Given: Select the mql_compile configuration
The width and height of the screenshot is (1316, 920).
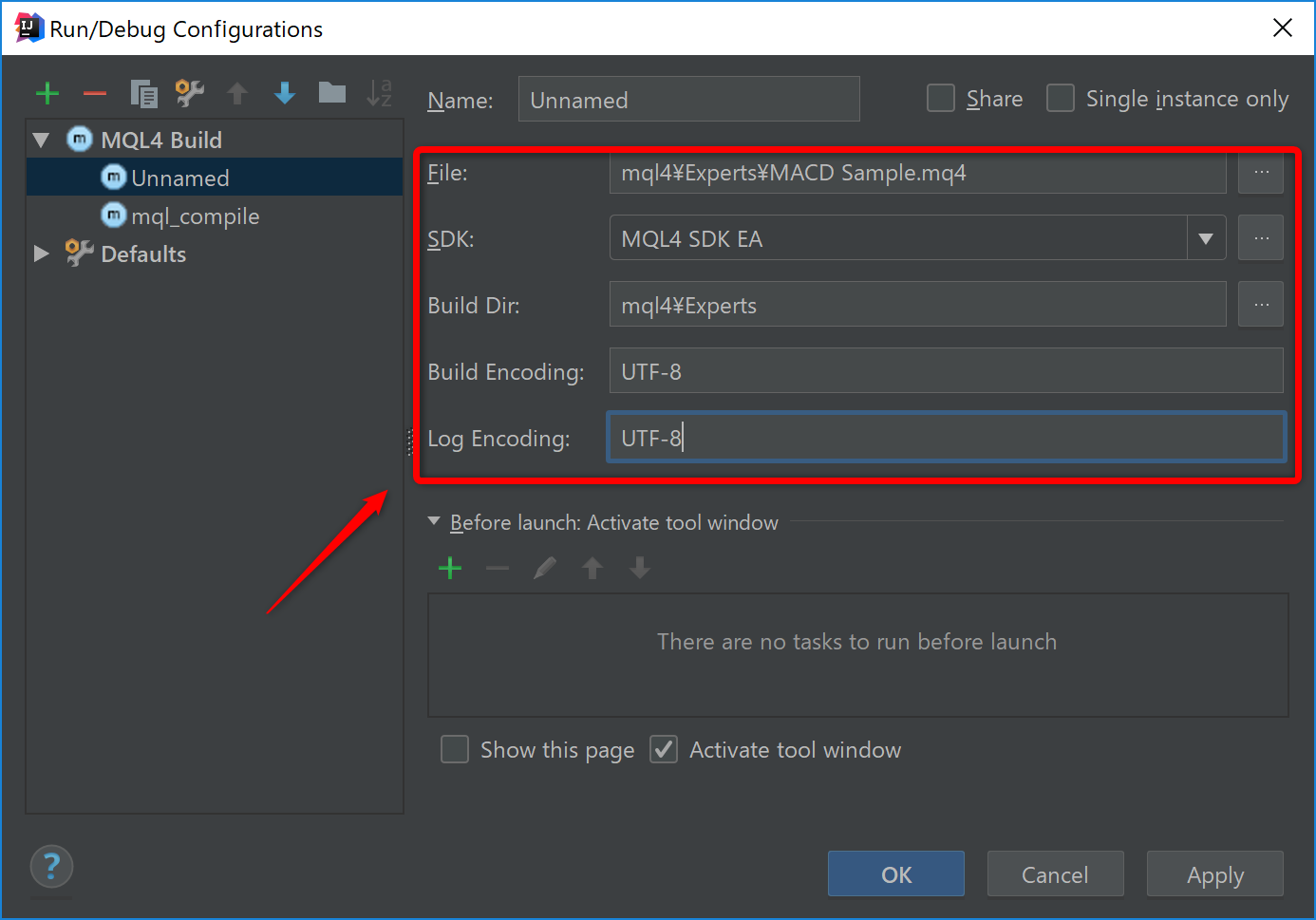Looking at the screenshot, I should pyautogui.click(x=195, y=216).
